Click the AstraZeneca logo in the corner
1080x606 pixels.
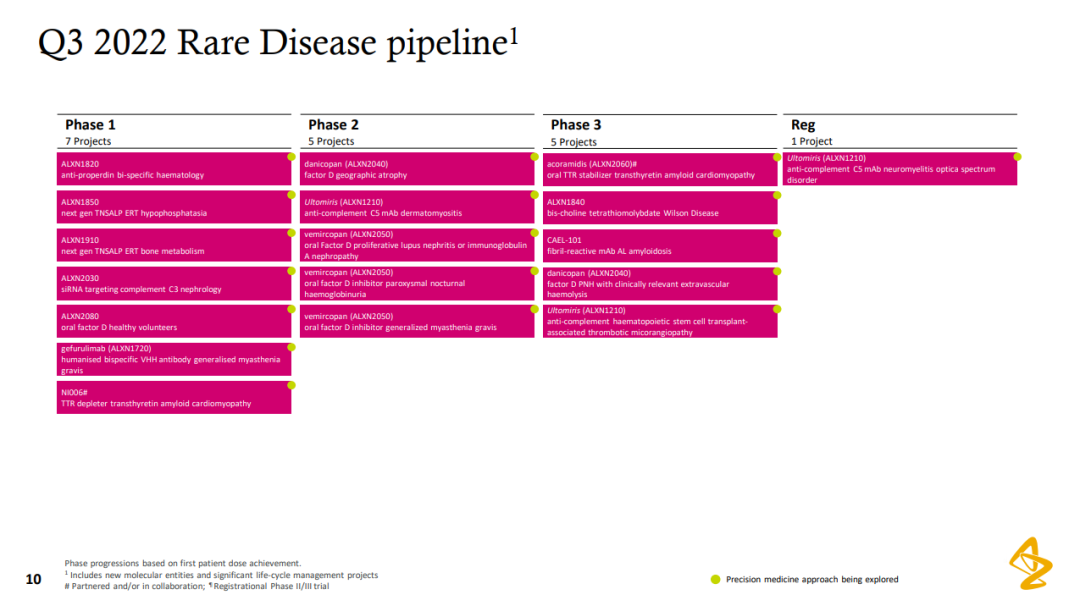(x=1030, y=563)
